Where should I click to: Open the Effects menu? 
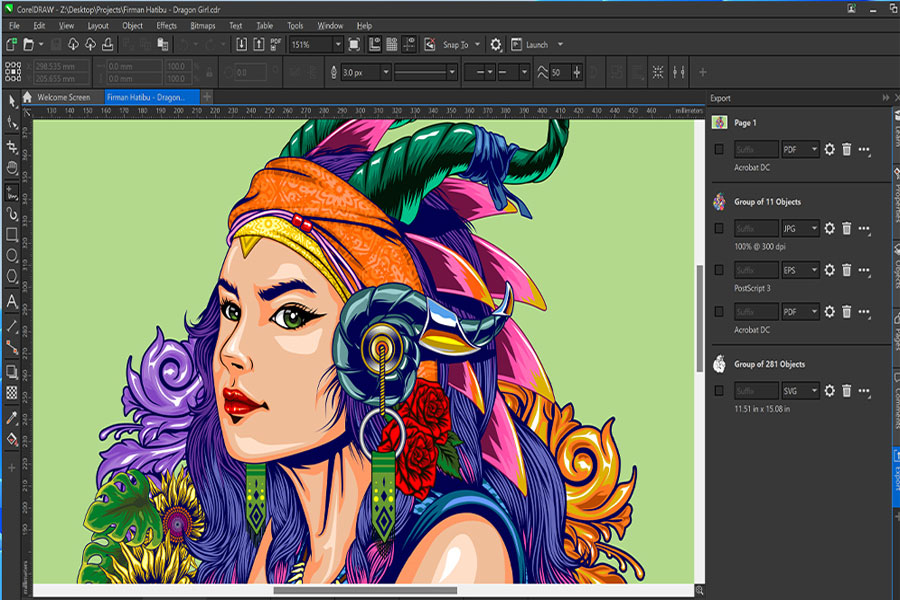tap(166, 26)
